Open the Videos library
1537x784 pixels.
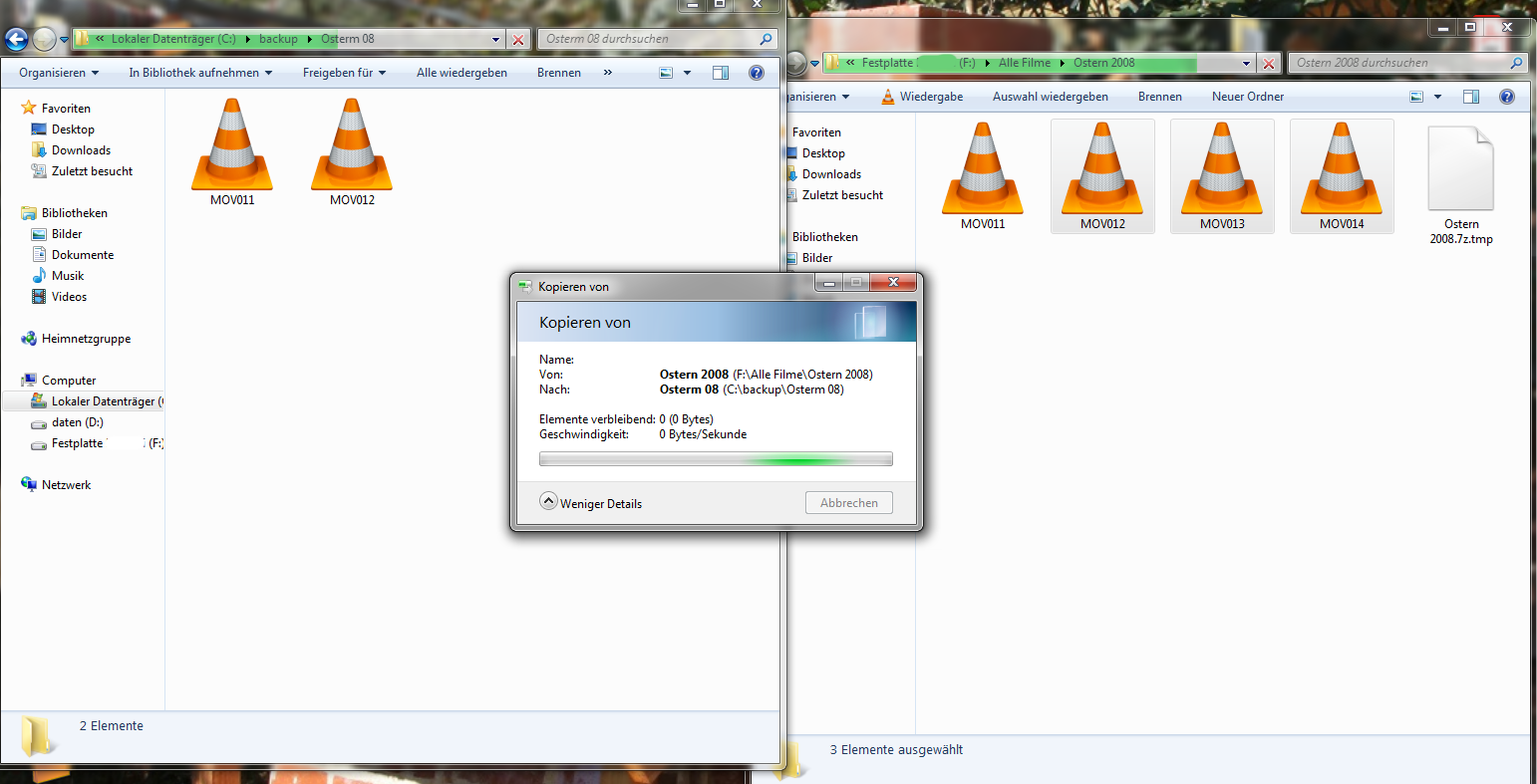[70, 297]
